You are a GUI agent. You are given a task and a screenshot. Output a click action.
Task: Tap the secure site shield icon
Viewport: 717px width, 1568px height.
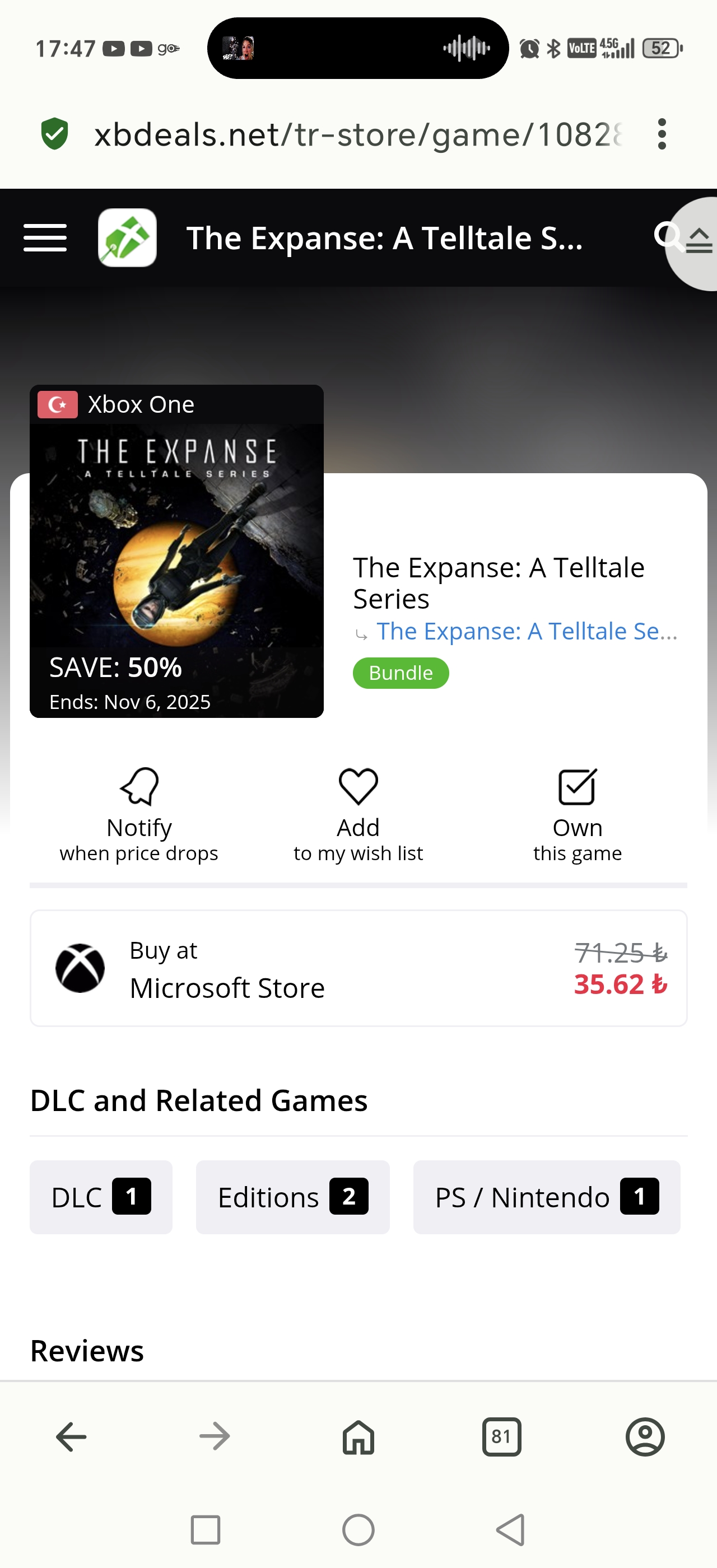pos(55,134)
